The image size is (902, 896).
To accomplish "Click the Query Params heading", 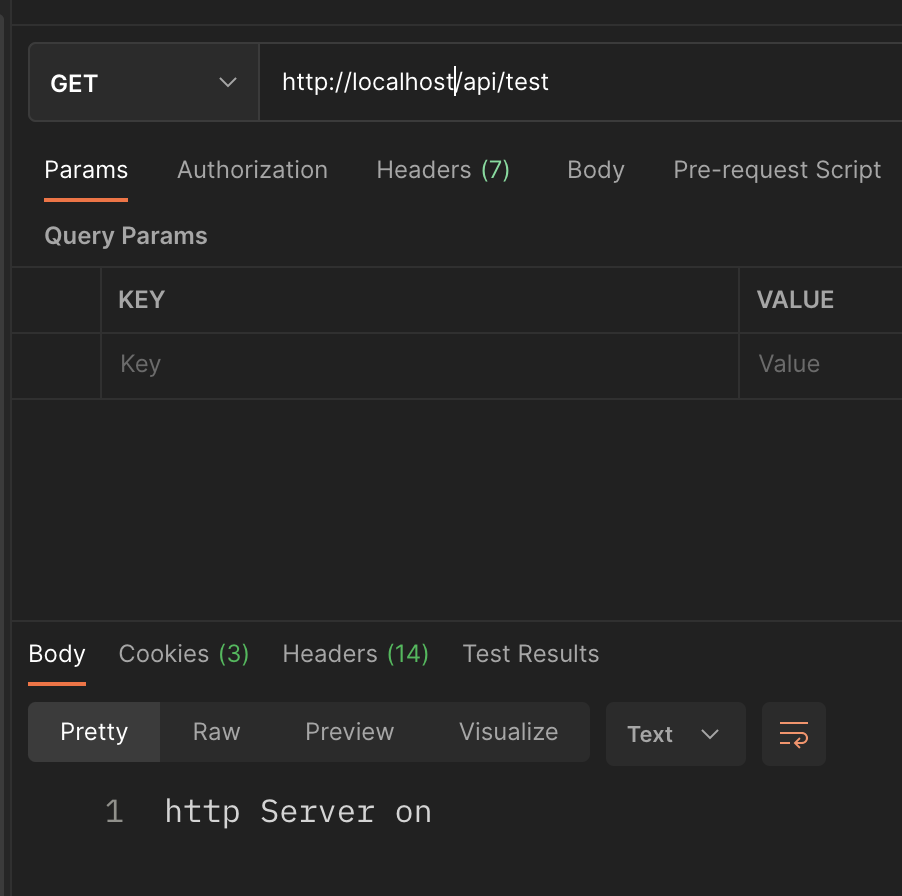I will pyautogui.click(x=126, y=236).
